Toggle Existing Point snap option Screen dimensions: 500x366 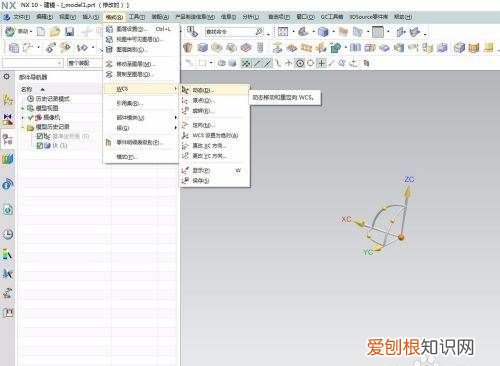321,63
